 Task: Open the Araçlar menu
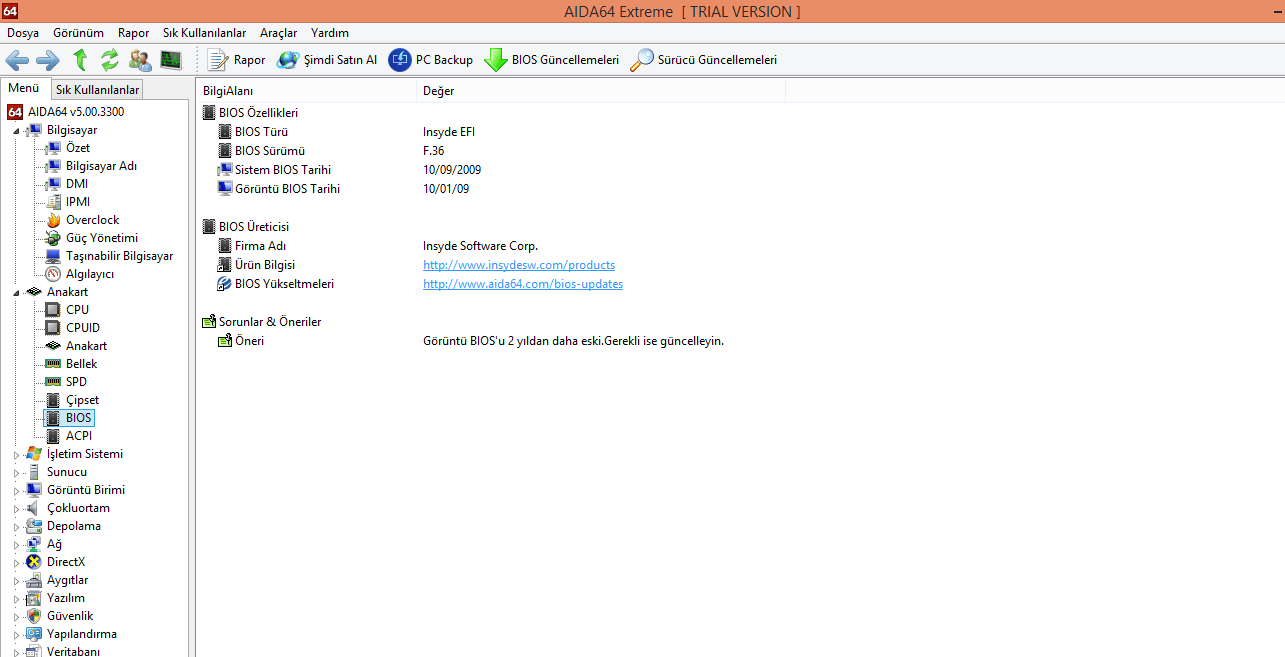[x=278, y=33]
